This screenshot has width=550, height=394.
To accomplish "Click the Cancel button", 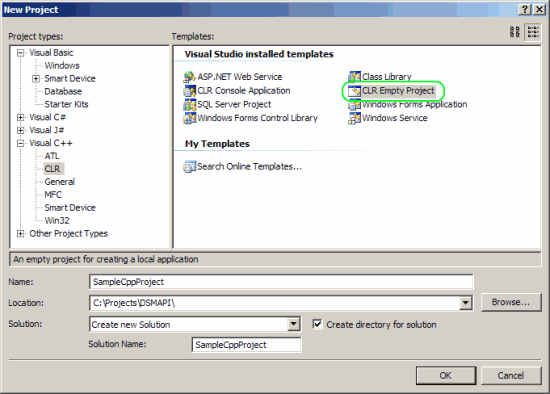I will (x=511, y=375).
